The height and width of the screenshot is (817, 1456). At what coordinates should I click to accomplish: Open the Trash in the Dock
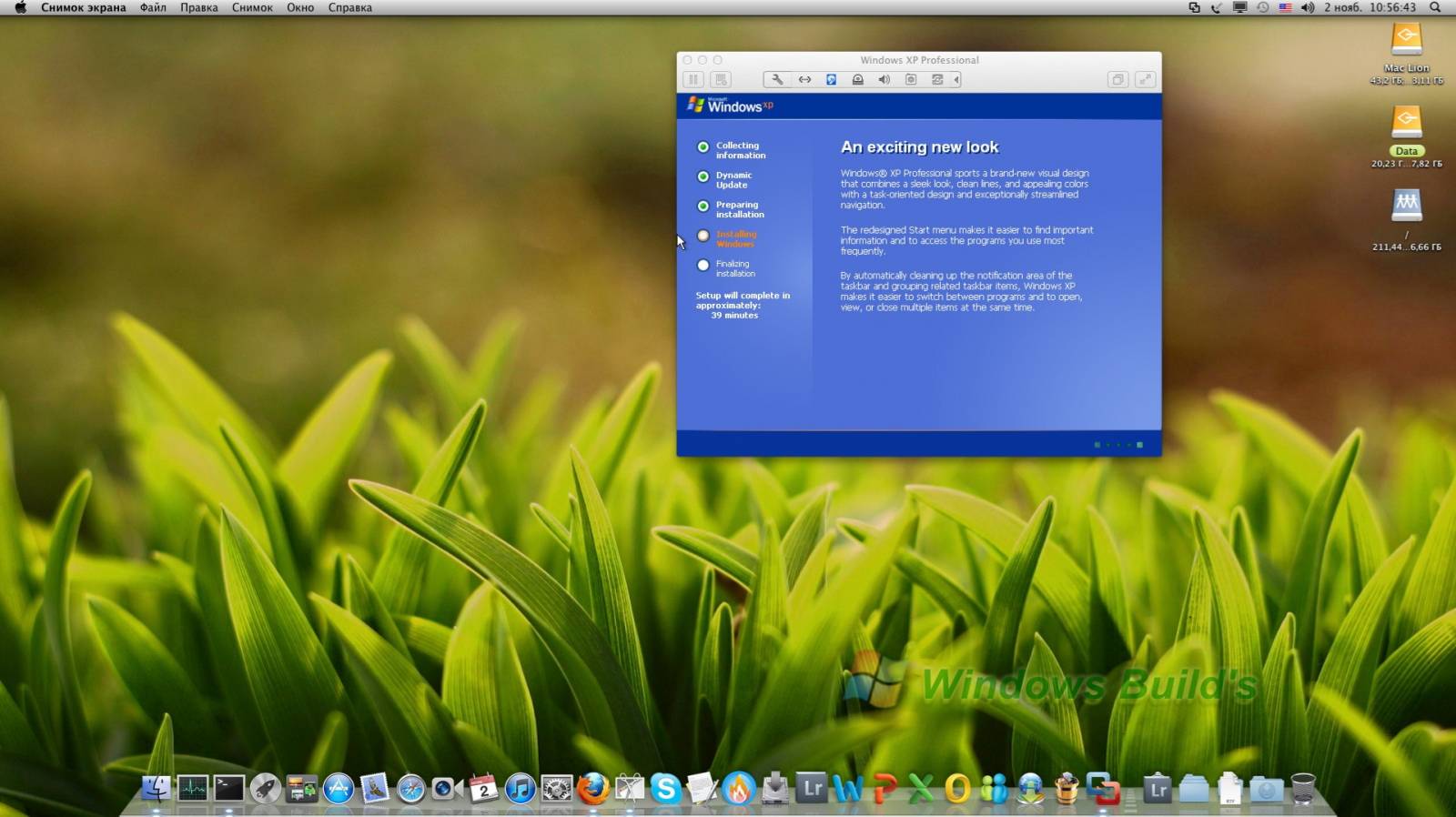(x=1303, y=788)
